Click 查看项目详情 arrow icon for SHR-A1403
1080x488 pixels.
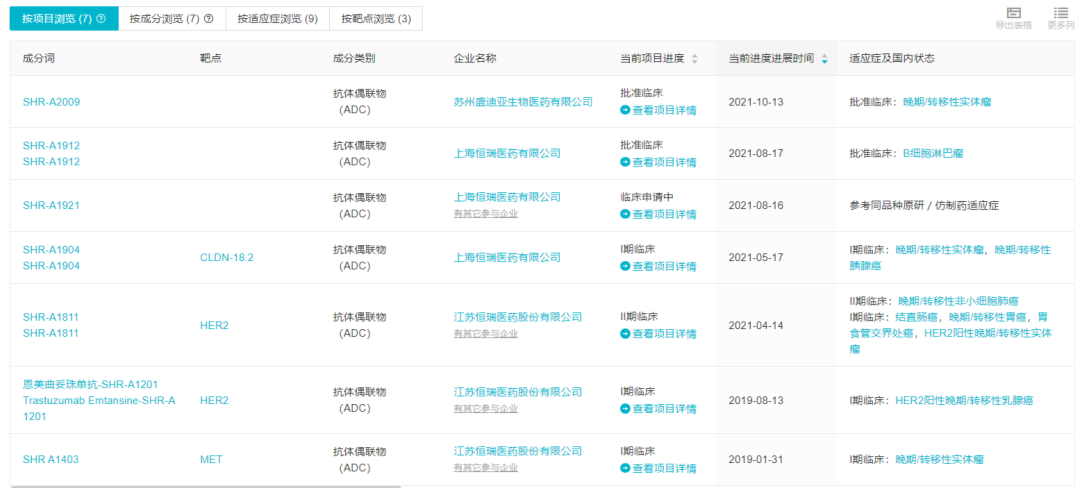click(x=625, y=468)
